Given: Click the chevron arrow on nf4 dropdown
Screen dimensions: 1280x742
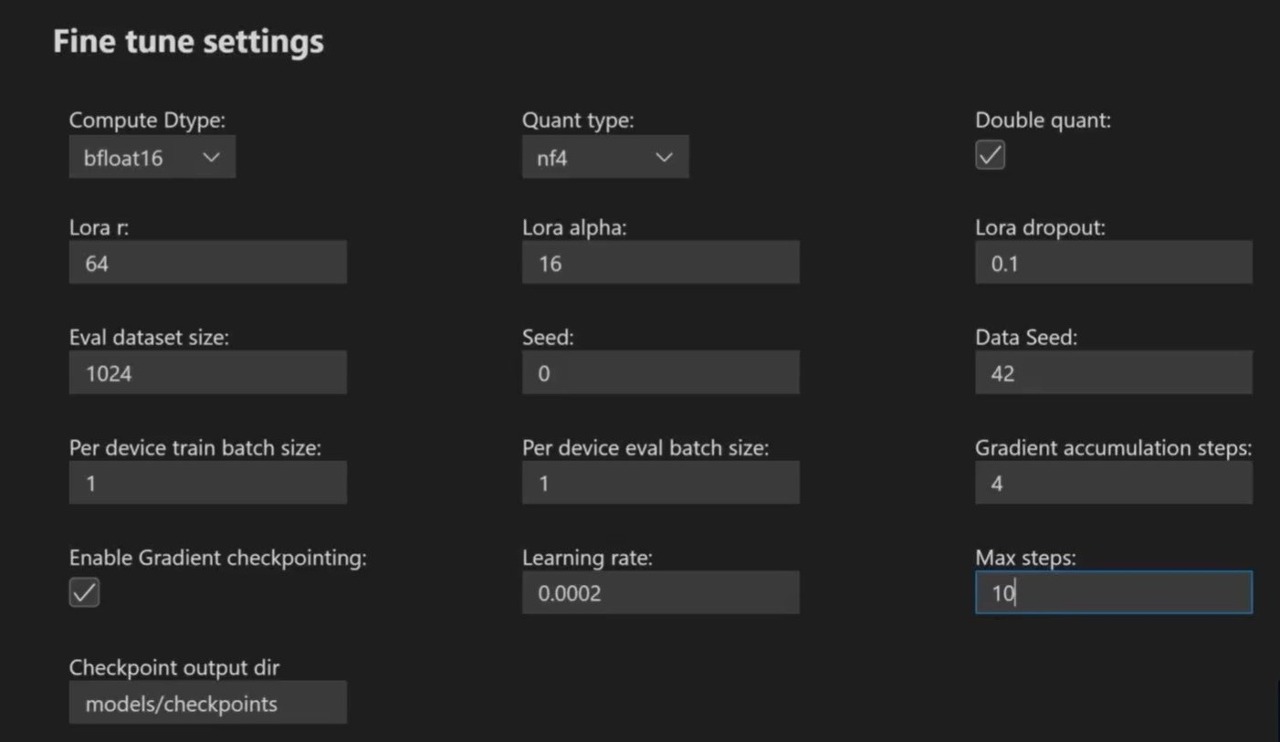Looking at the screenshot, I should 664,158.
